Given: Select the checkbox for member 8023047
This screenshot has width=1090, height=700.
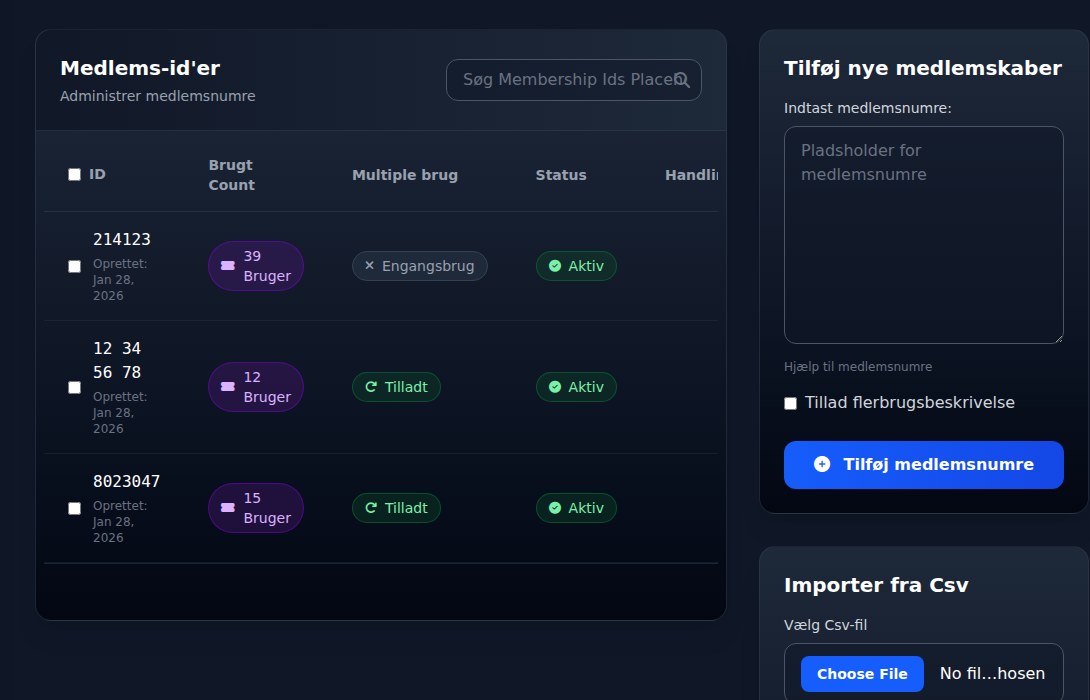Looking at the screenshot, I should pyautogui.click(x=74, y=508).
